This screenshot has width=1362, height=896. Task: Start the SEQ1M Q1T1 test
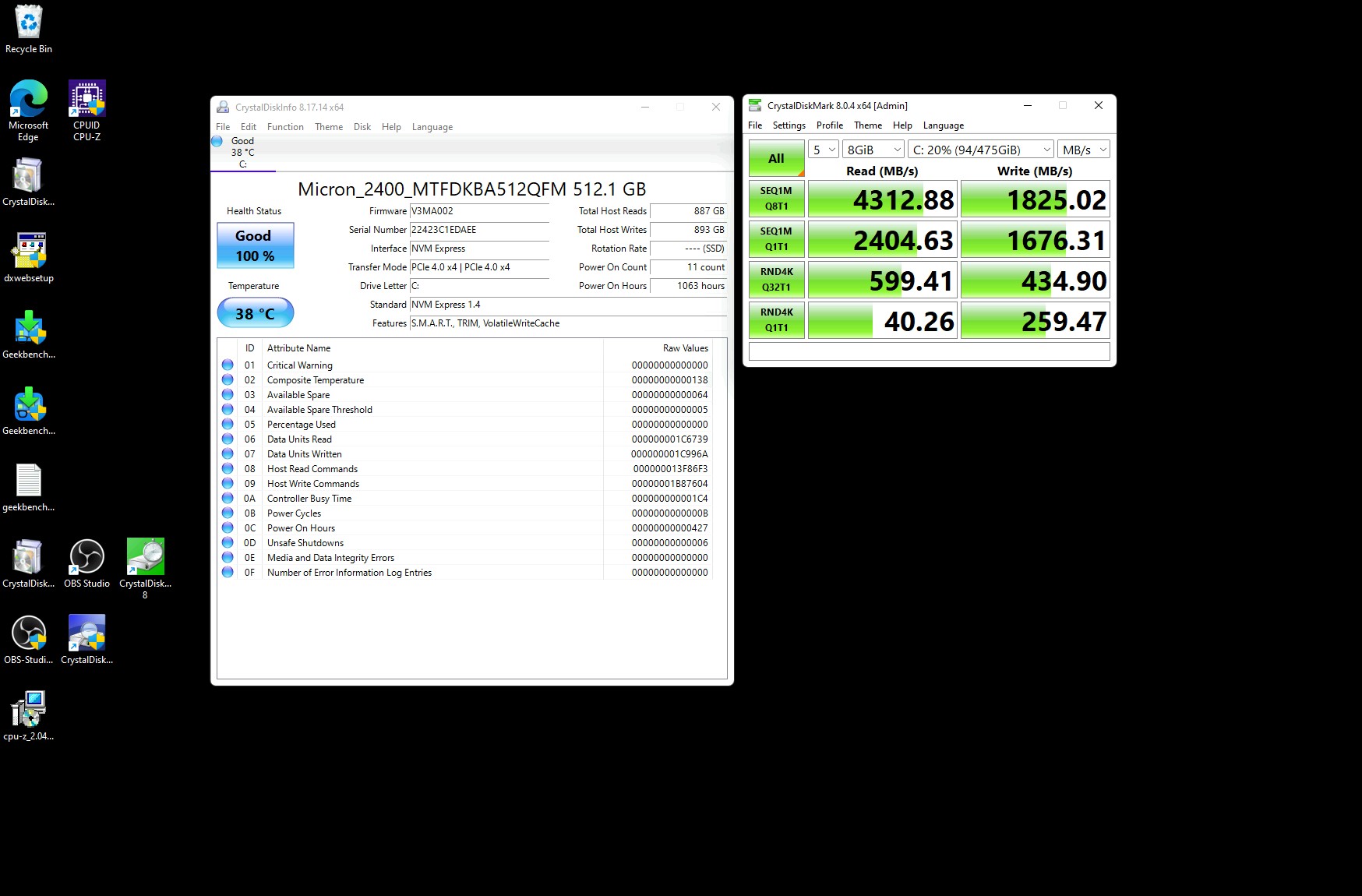click(776, 239)
